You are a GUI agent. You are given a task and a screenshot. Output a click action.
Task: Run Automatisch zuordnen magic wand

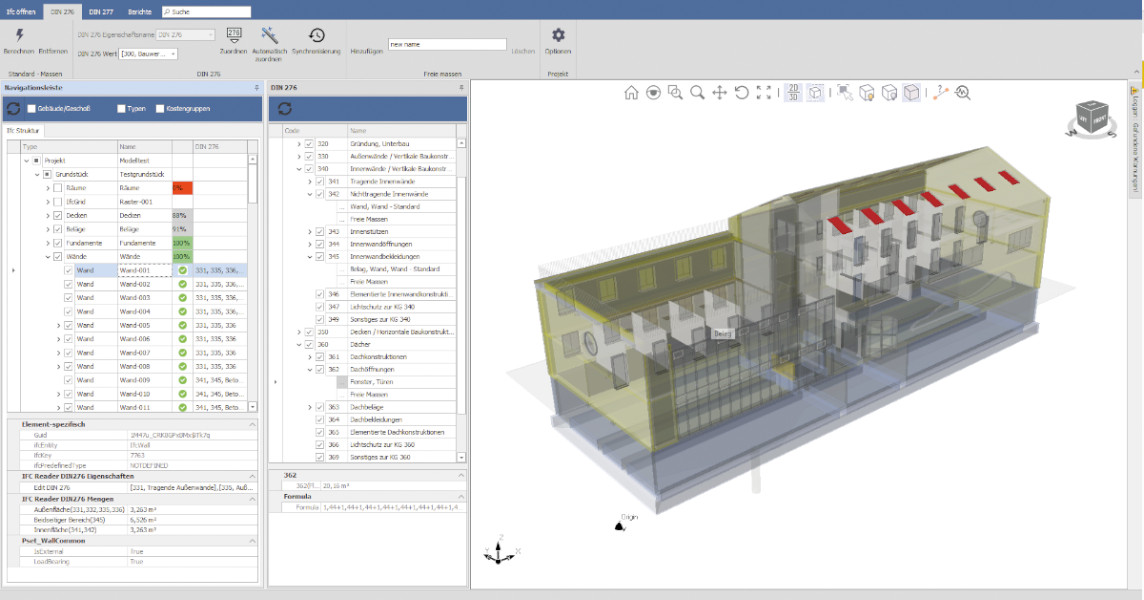point(269,35)
